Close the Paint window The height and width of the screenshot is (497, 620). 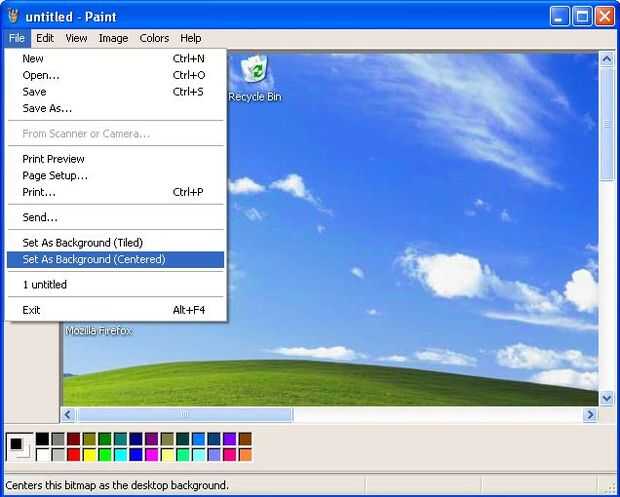(x=605, y=17)
